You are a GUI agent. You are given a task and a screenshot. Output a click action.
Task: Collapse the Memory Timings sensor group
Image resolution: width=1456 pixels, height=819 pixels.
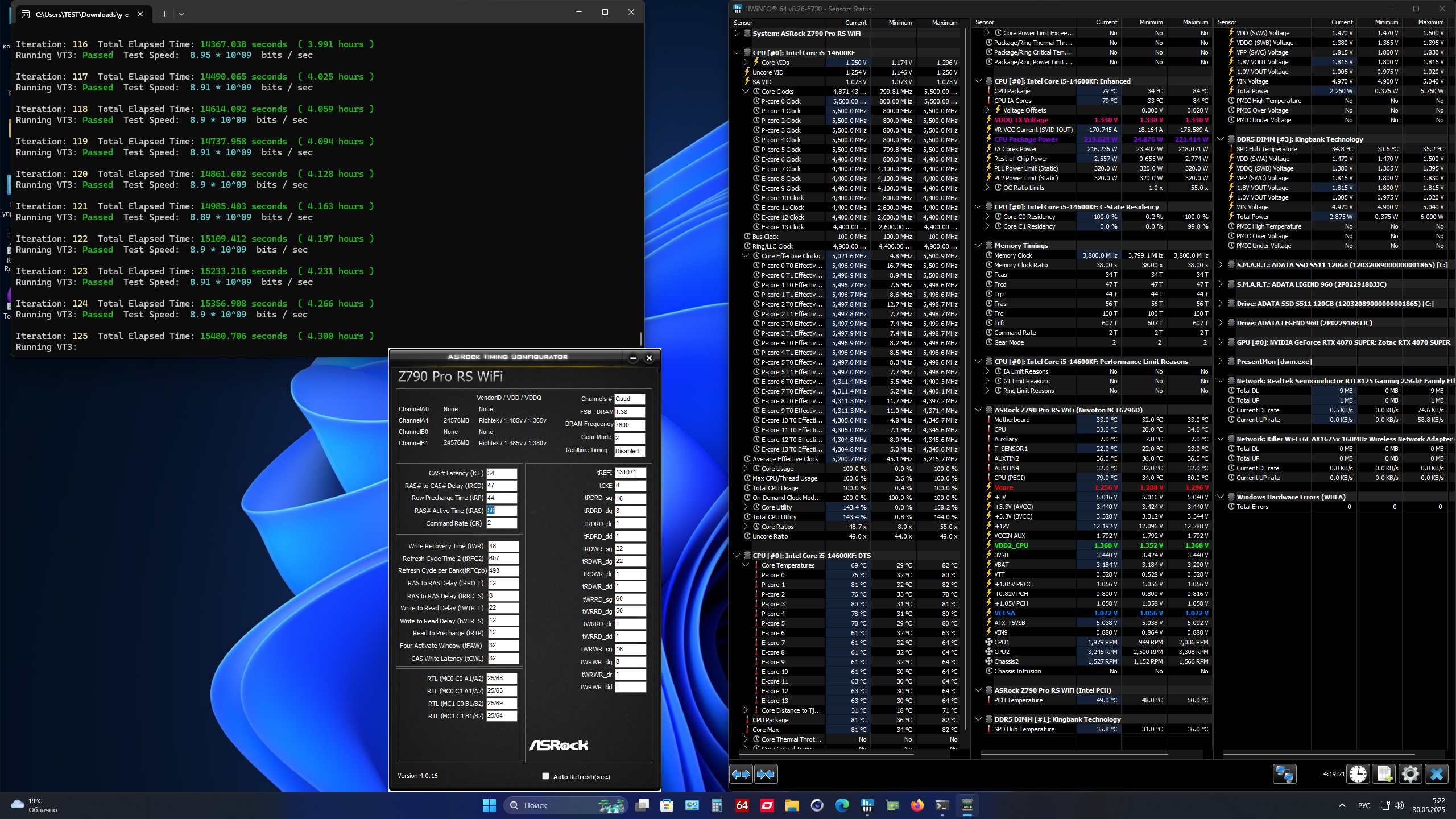(x=978, y=246)
